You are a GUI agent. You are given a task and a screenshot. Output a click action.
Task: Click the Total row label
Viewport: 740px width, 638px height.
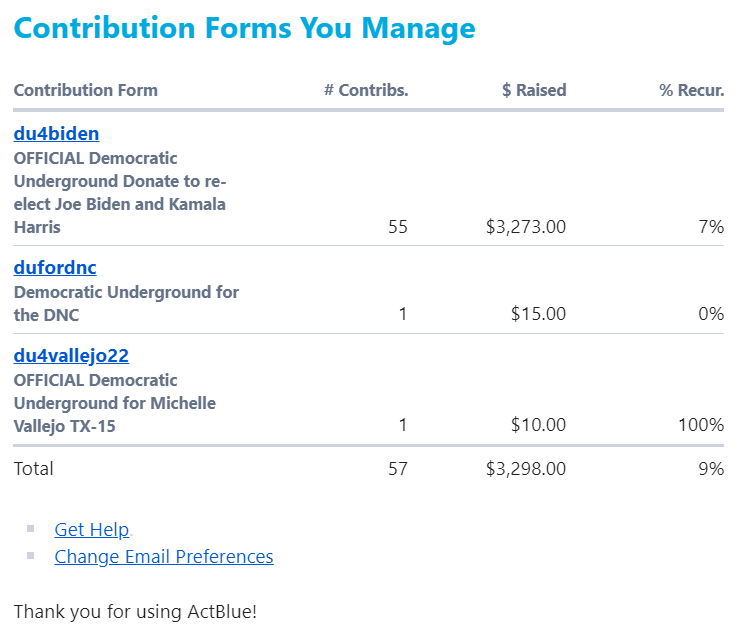tap(34, 469)
